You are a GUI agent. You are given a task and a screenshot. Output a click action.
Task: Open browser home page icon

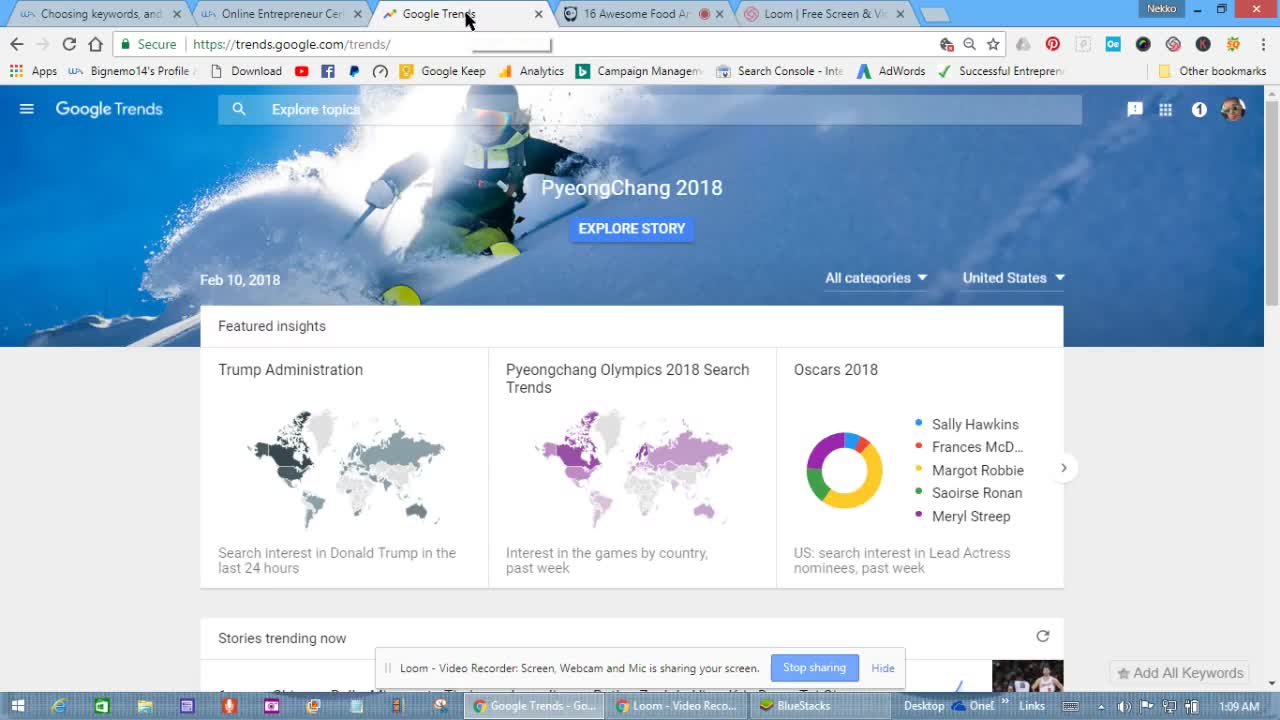tap(95, 44)
